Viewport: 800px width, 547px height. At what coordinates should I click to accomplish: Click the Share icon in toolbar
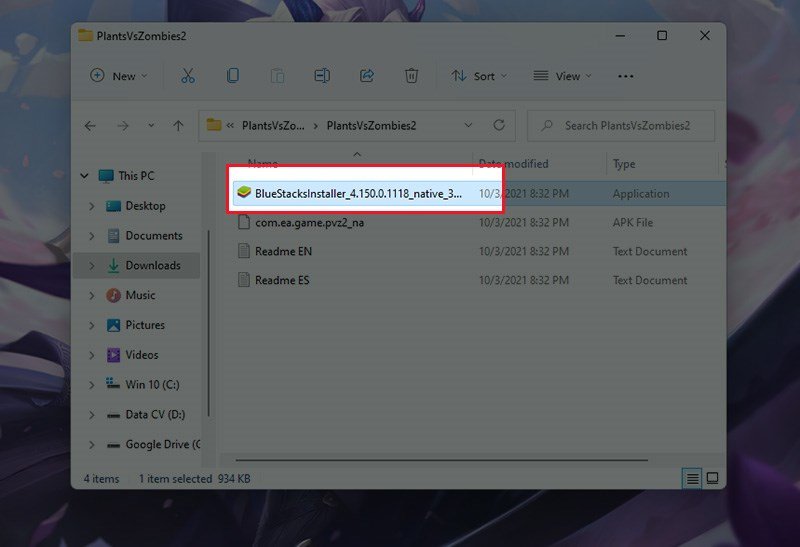(x=366, y=76)
